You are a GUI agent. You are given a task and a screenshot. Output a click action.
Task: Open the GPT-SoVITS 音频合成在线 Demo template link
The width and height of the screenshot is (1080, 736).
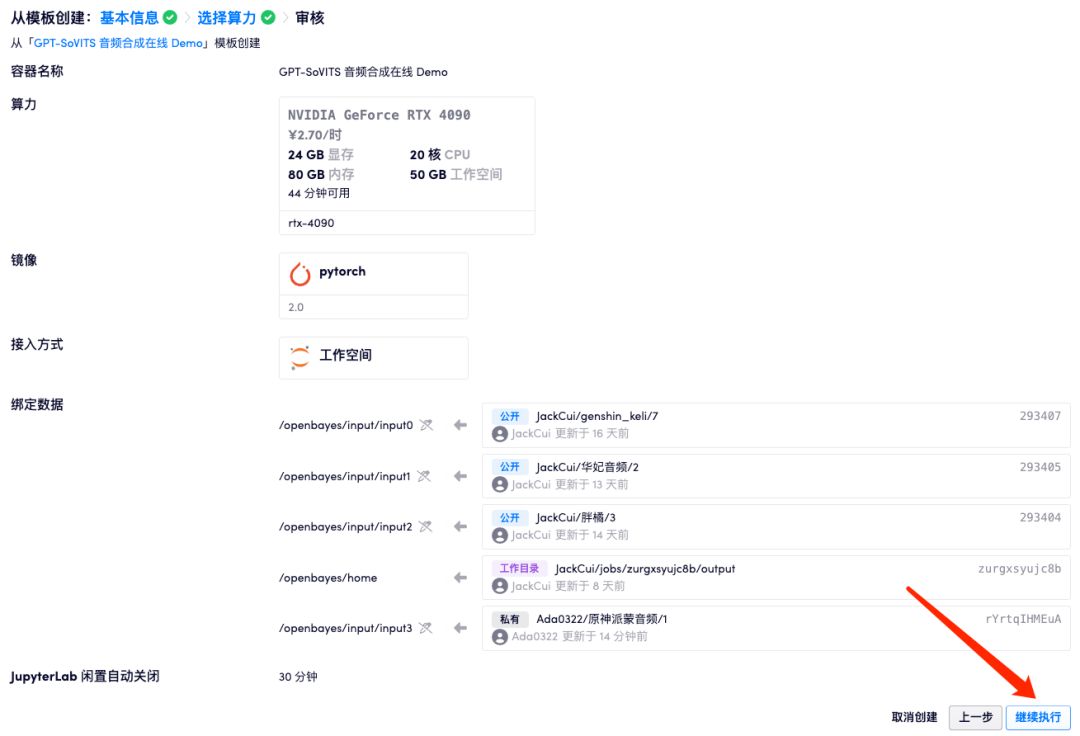(x=118, y=43)
